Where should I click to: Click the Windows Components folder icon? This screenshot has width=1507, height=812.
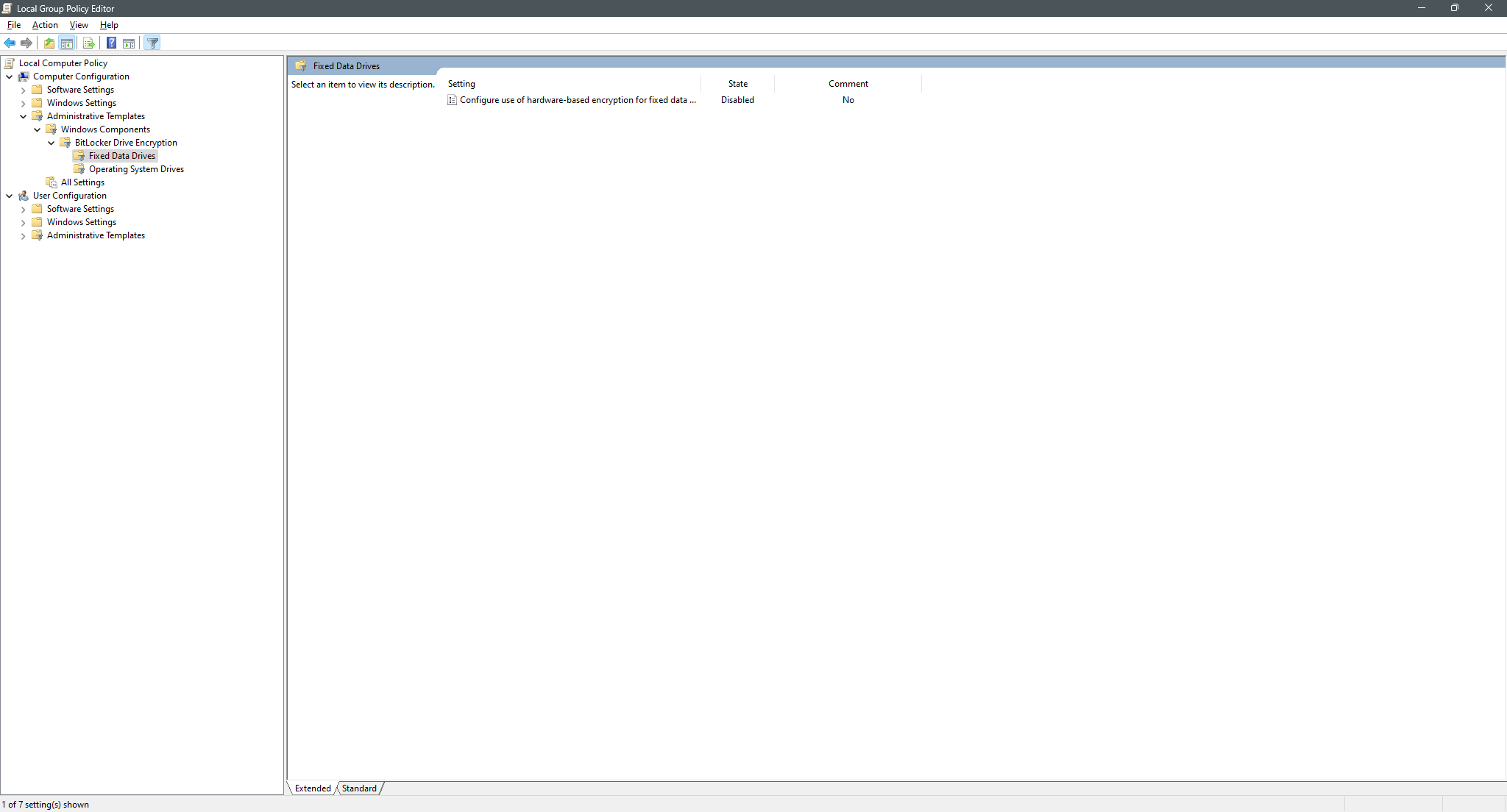coord(52,129)
